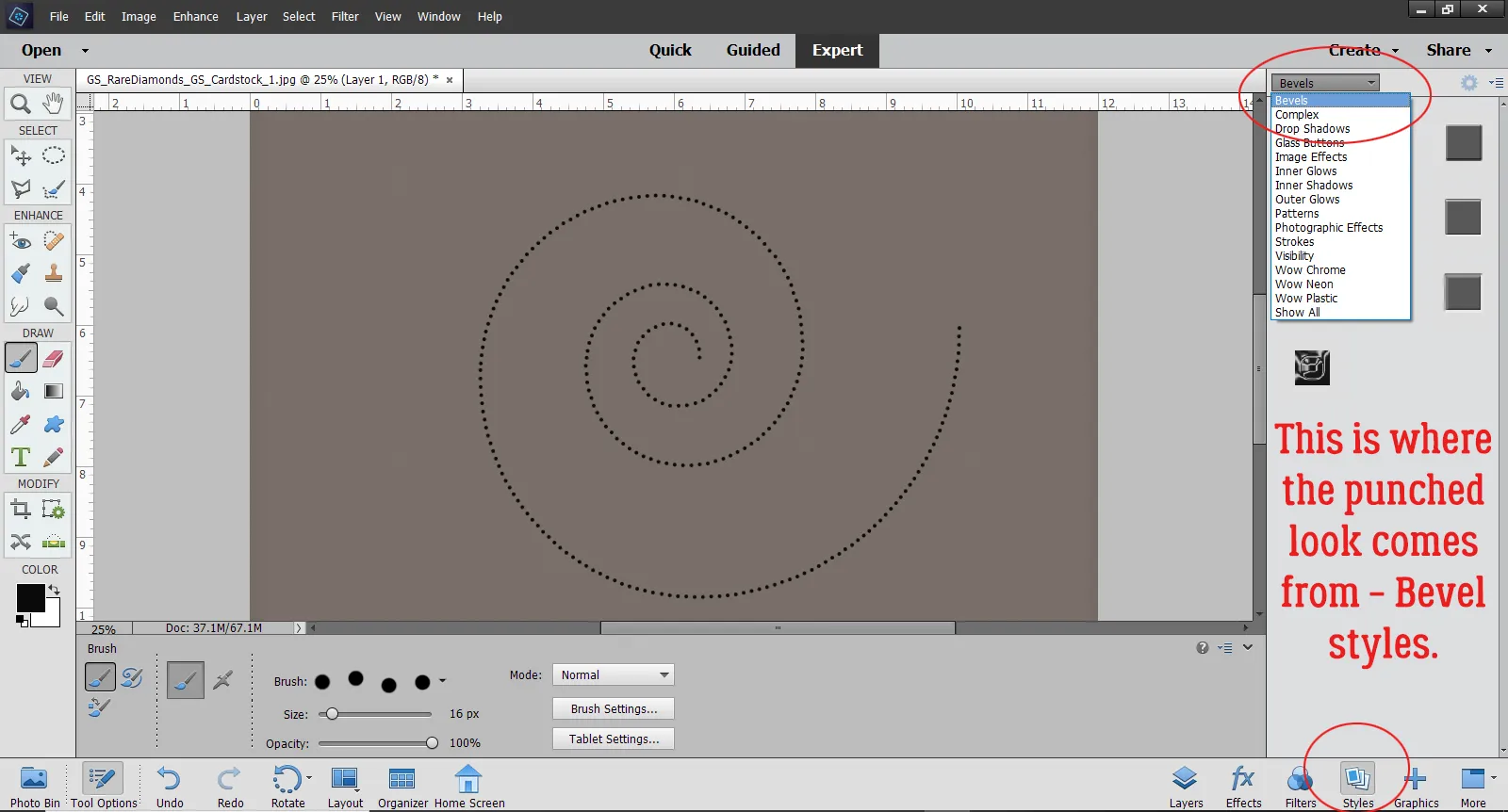Open the Enhance menu
This screenshot has height=812, width=1508.
click(195, 17)
